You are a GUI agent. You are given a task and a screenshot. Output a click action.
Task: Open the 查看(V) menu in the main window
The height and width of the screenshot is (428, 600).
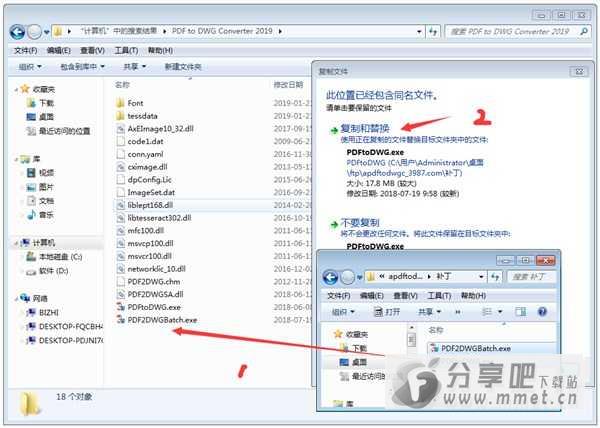pos(92,50)
